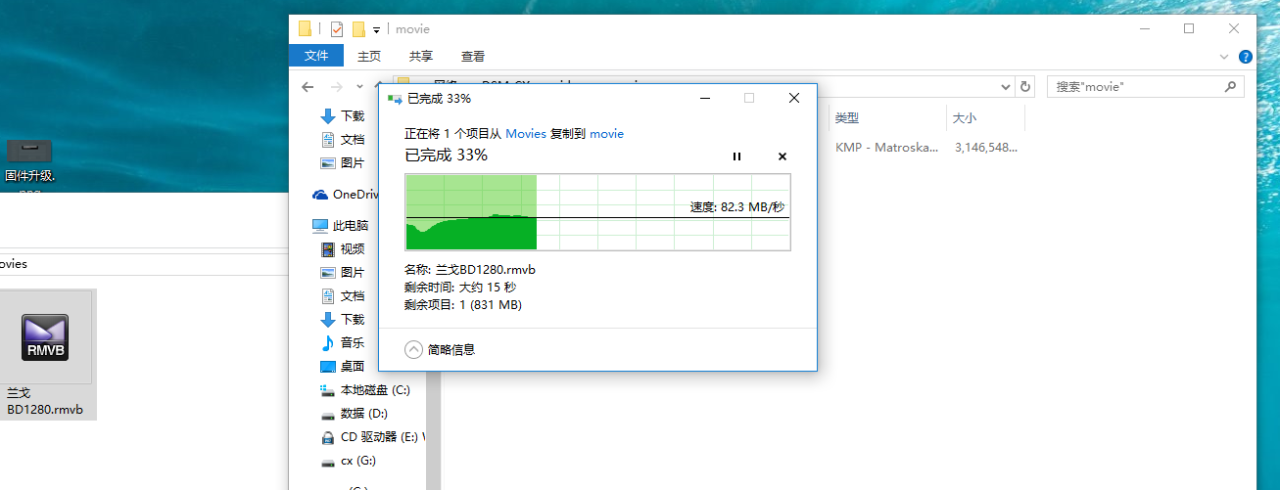Open the Movies source folder link

pos(526,133)
